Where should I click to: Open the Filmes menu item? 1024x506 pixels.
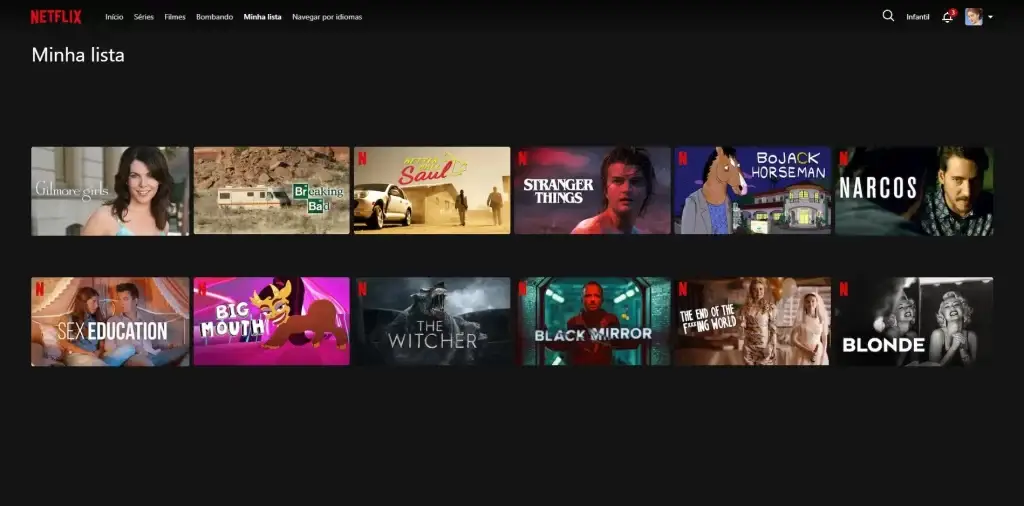175,17
